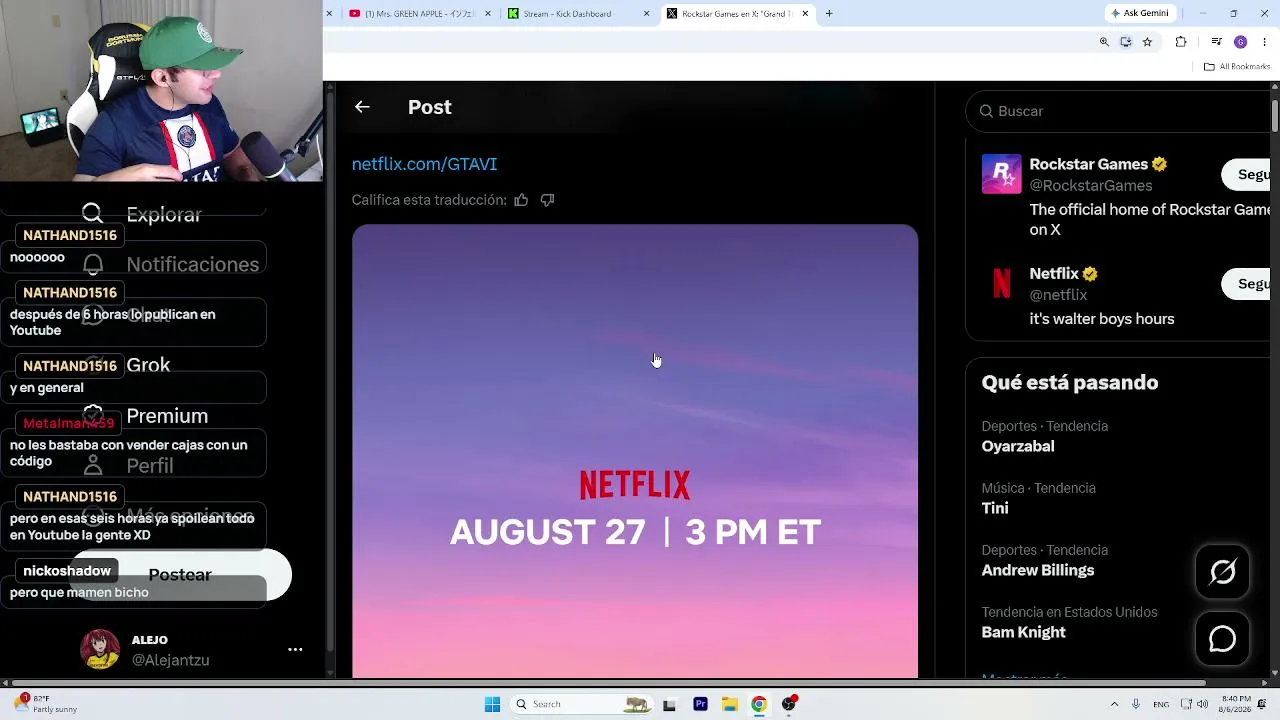Screen dimensions: 1280x720
Task: Open Premium in the X sidebar
Action: point(167,416)
